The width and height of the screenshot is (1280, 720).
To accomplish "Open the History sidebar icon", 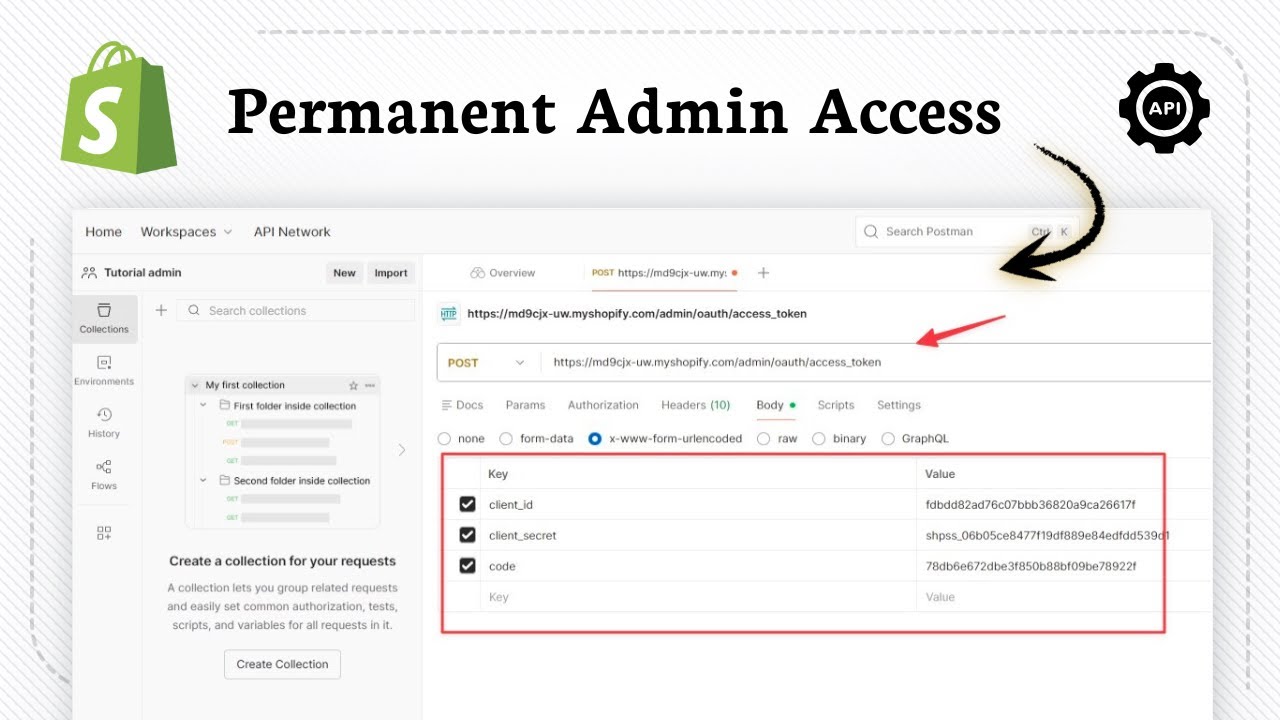I will [104, 422].
